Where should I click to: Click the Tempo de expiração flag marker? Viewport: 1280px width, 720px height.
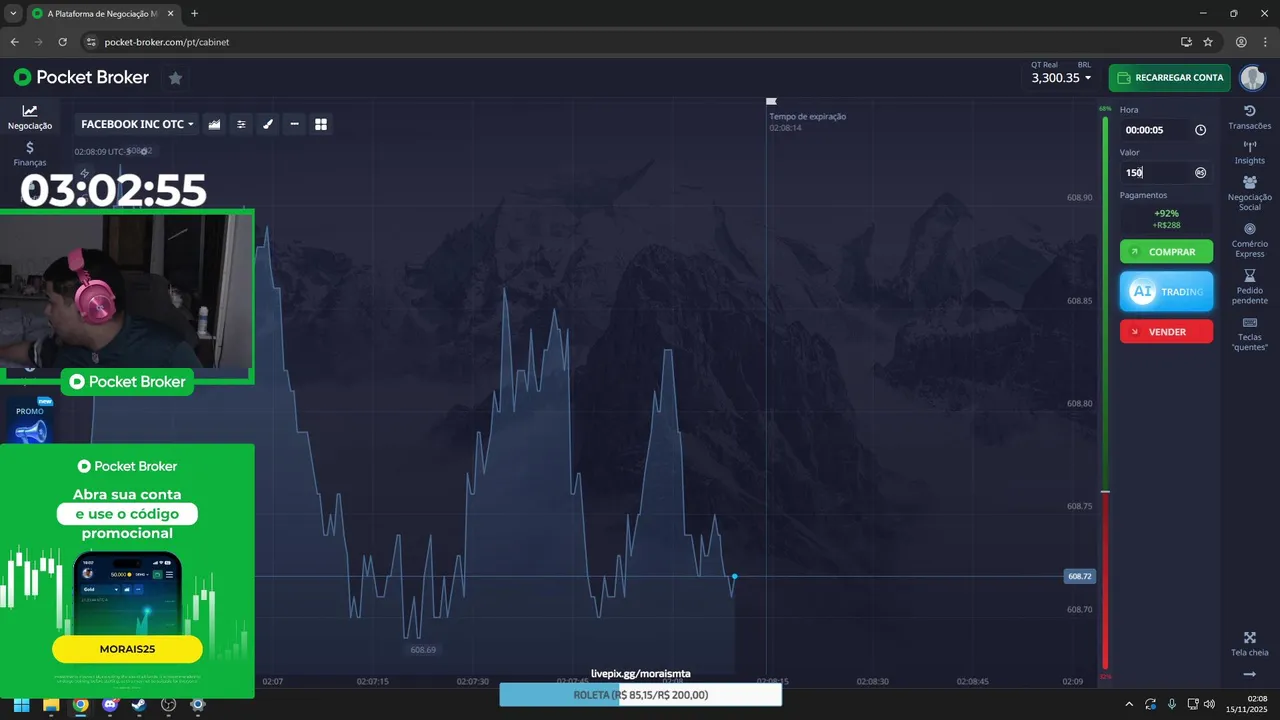tap(771, 101)
